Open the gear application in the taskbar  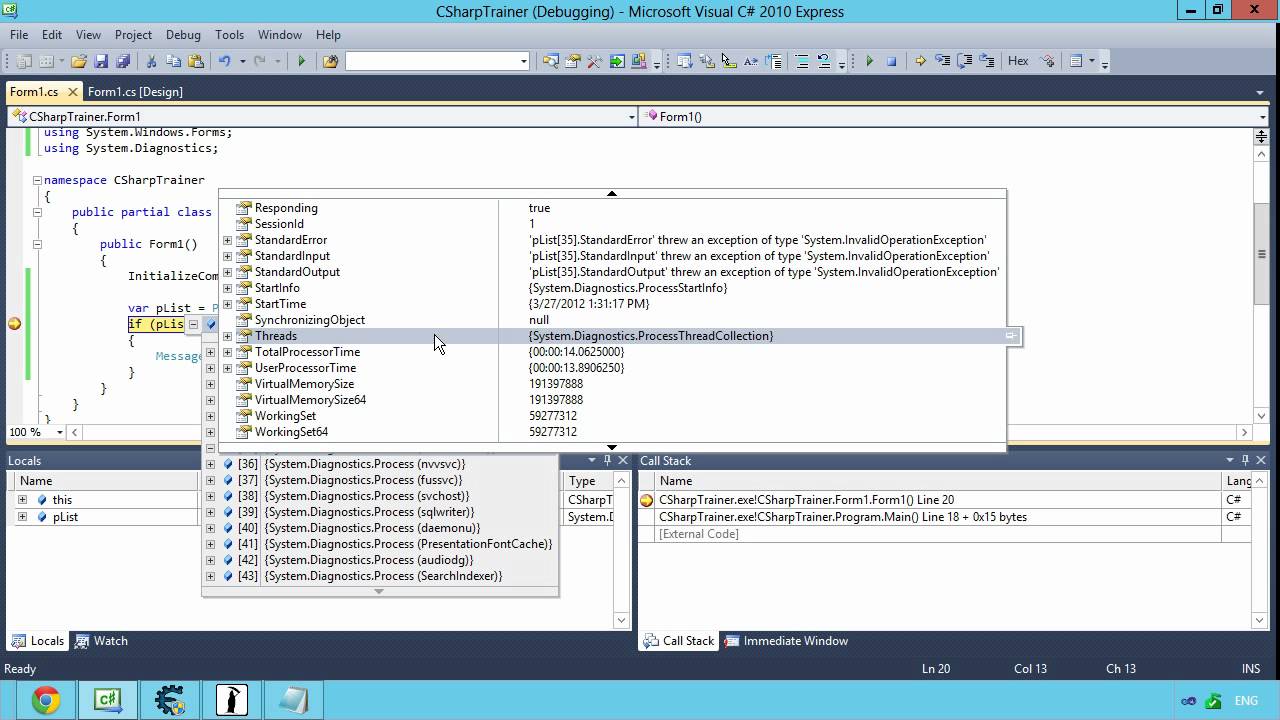pyautogui.click(x=169, y=700)
